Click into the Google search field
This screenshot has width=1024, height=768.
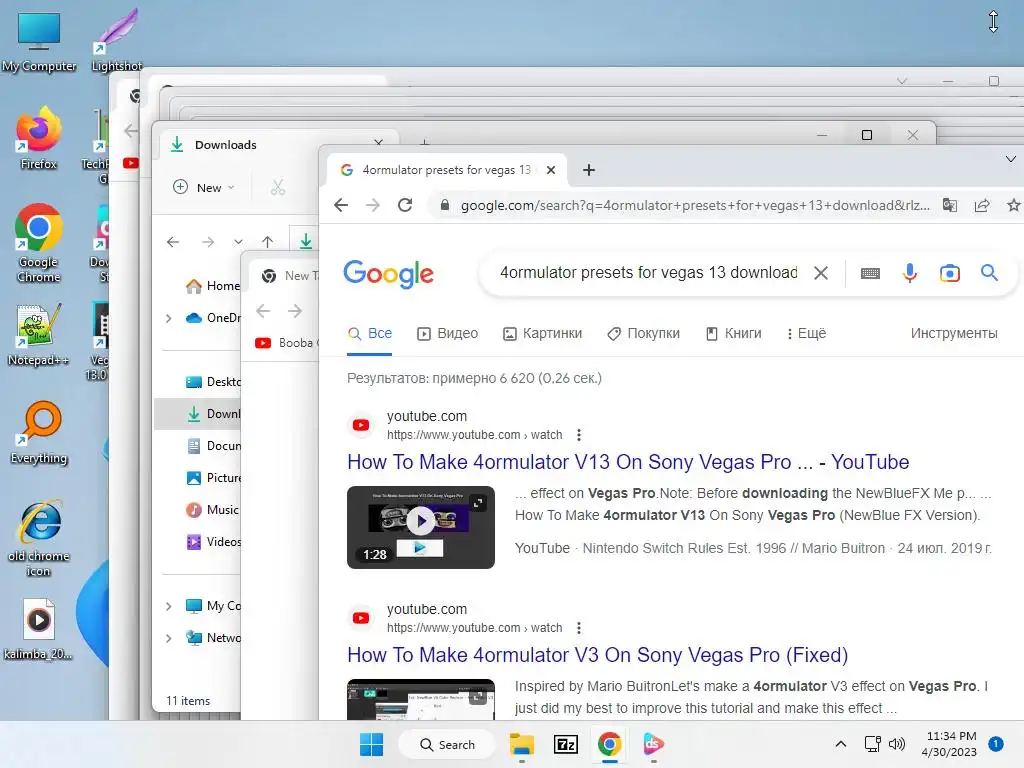pyautogui.click(x=648, y=272)
